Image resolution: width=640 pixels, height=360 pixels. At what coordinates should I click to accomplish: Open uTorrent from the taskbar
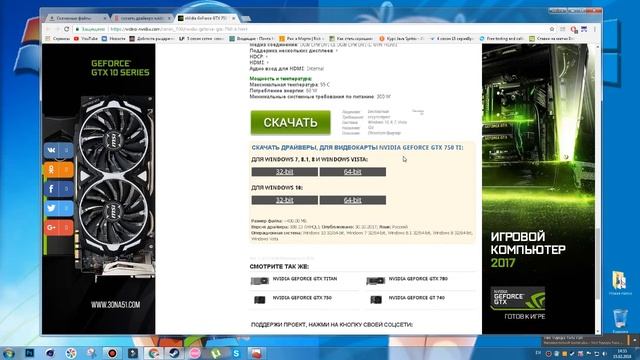(216, 353)
